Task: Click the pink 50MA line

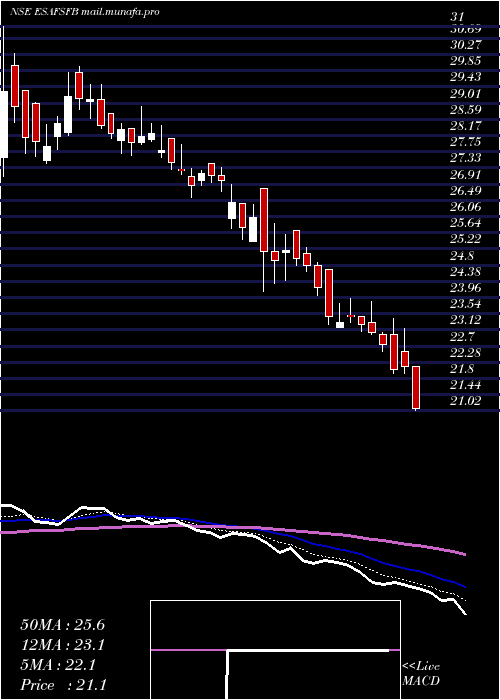Action: pyautogui.click(x=232, y=528)
